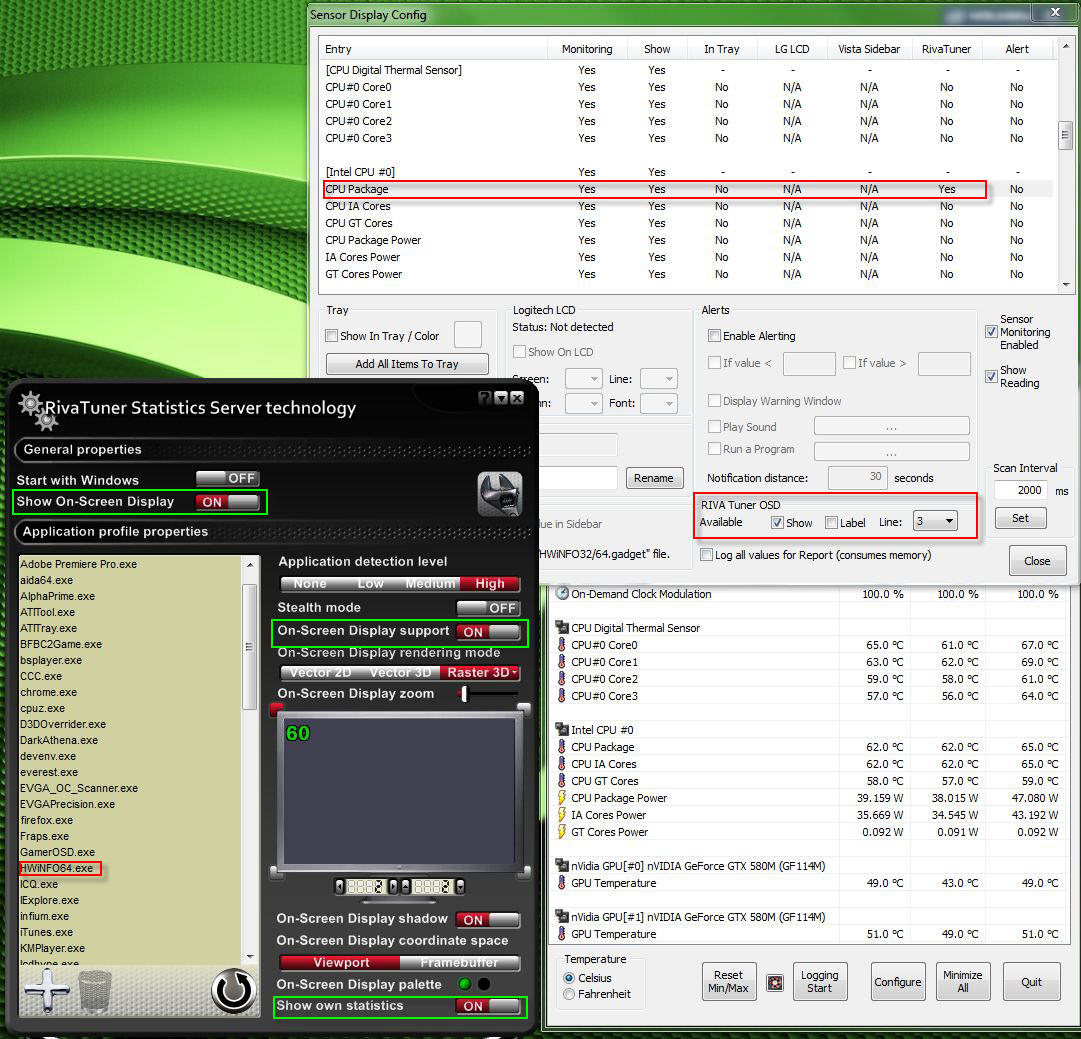Pick green On-Screen Display palette color

(465, 985)
